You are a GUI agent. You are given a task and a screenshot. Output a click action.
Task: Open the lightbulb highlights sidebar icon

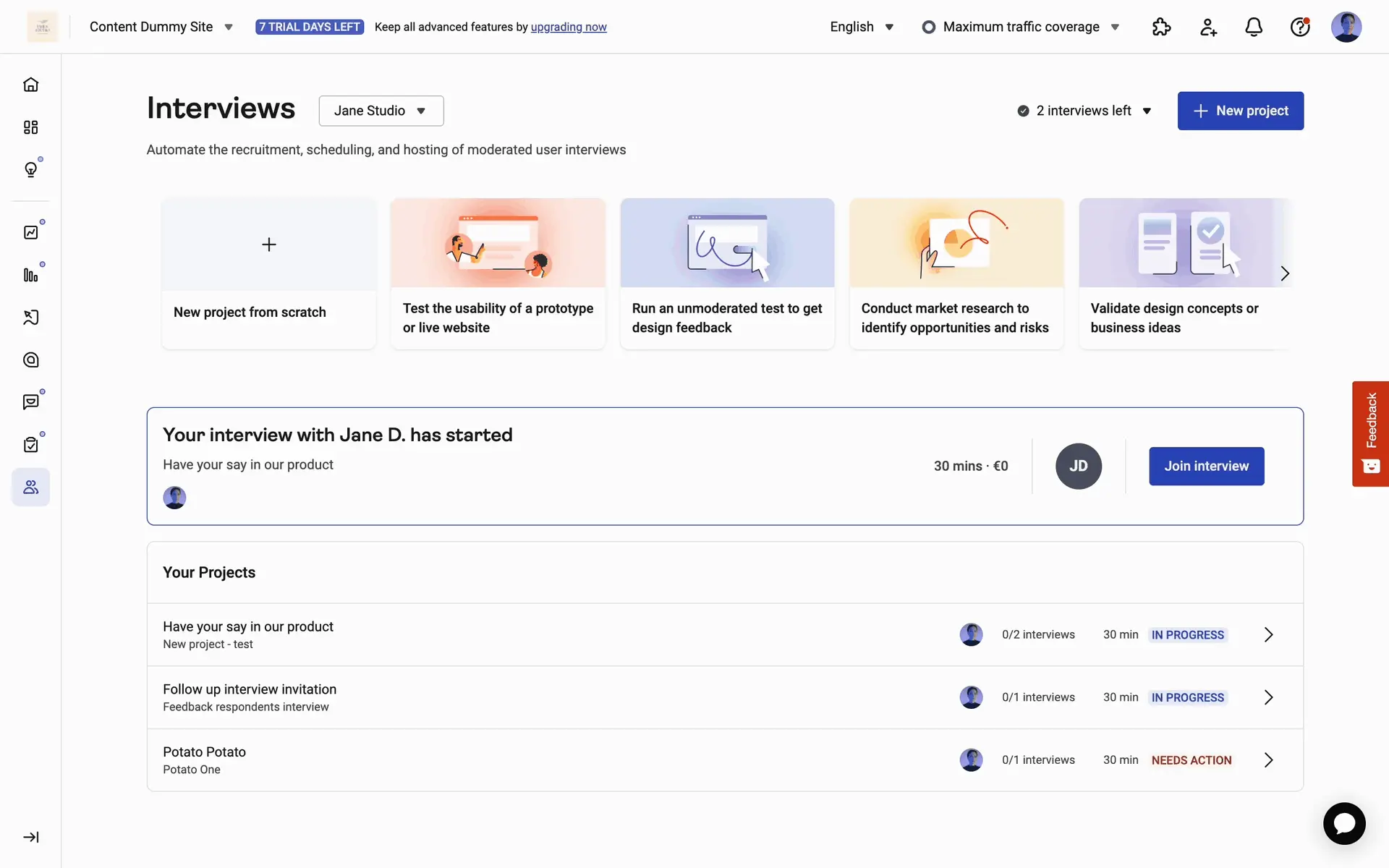[x=30, y=169]
